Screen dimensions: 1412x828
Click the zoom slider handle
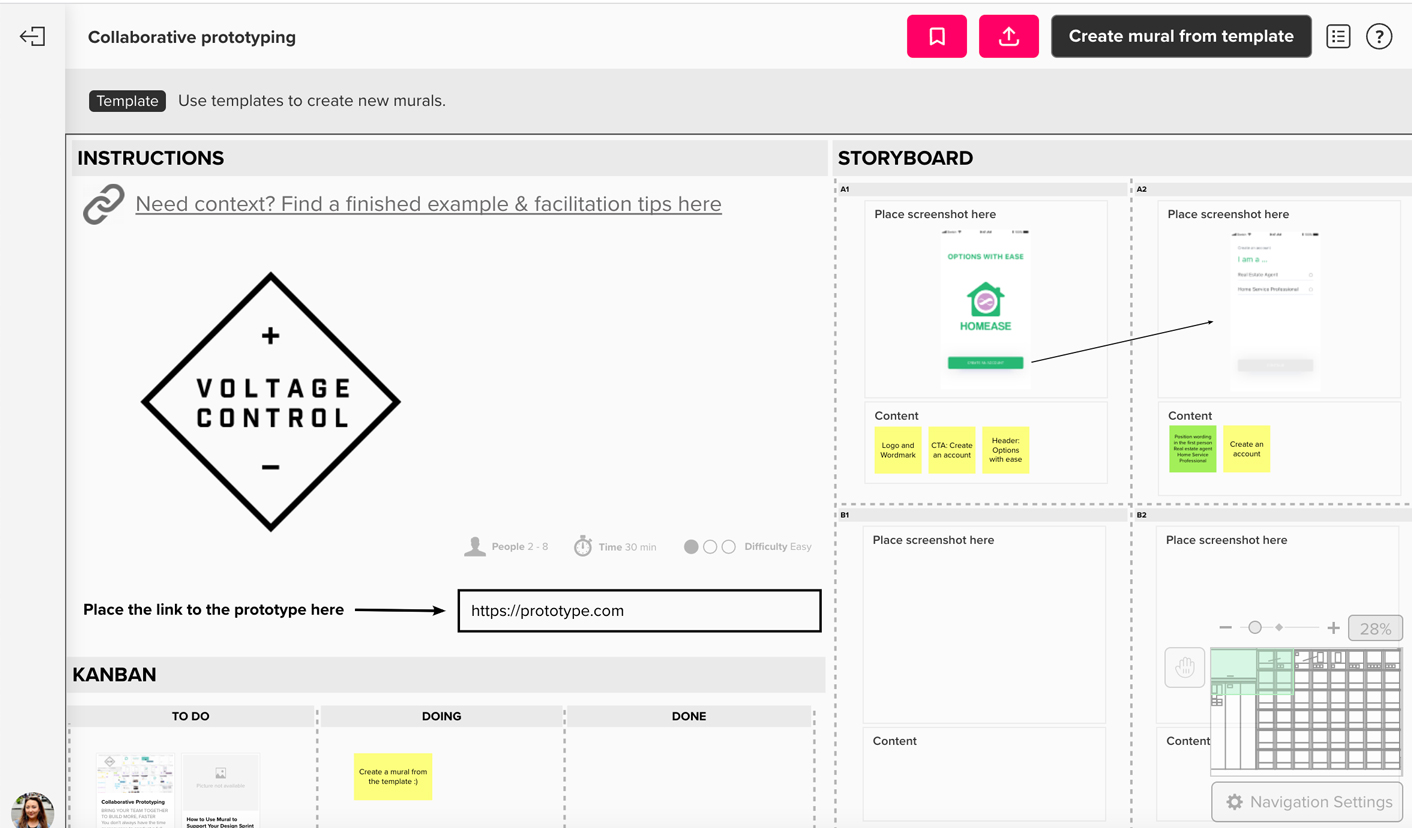click(x=1255, y=628)
